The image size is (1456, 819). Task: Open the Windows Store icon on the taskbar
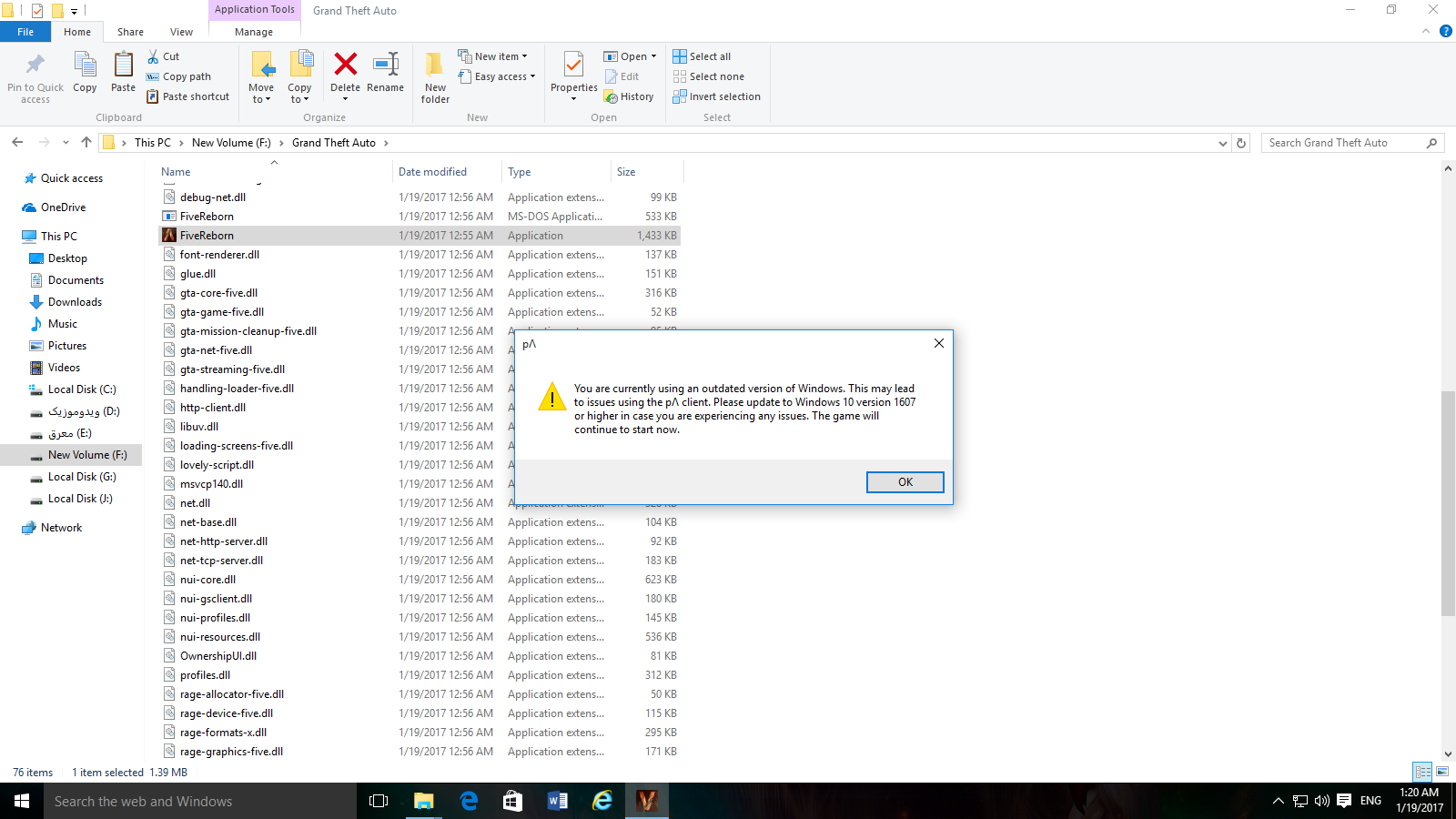click(x=513, y=801)
